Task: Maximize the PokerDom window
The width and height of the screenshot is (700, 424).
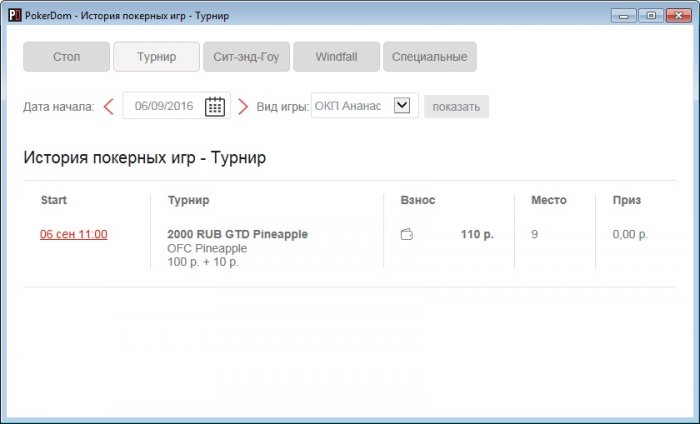Action: pos(651,16)
